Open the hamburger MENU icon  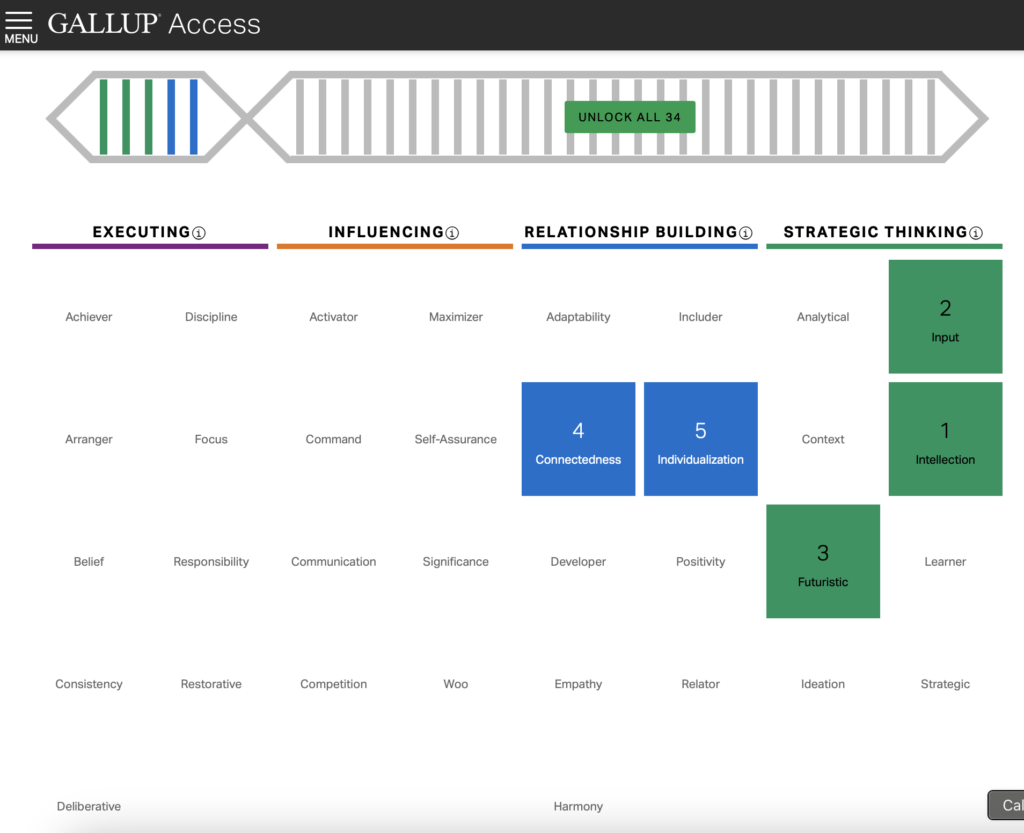pos(20,26)
